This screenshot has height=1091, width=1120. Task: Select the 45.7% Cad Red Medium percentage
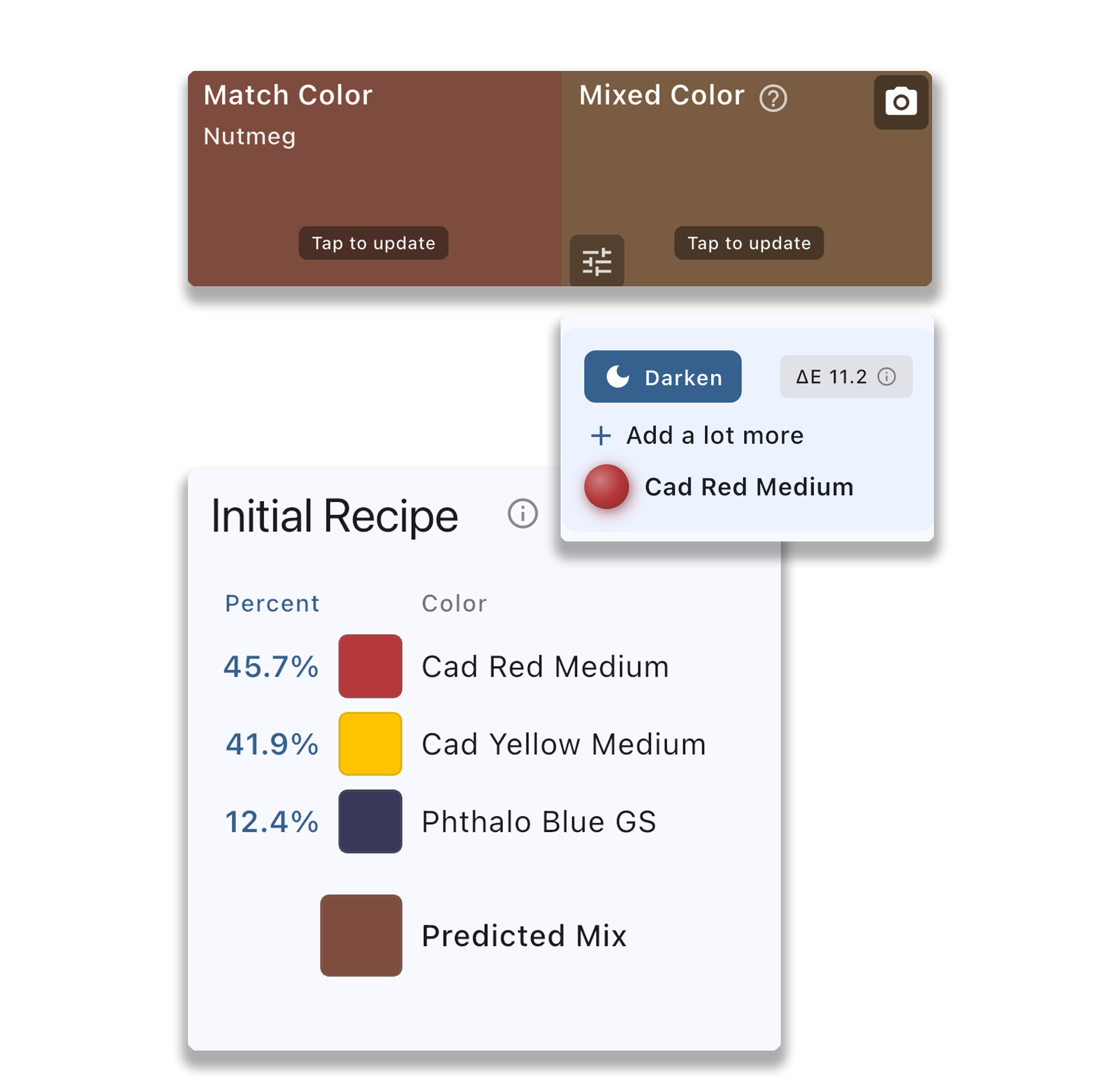tap(270, 667)
